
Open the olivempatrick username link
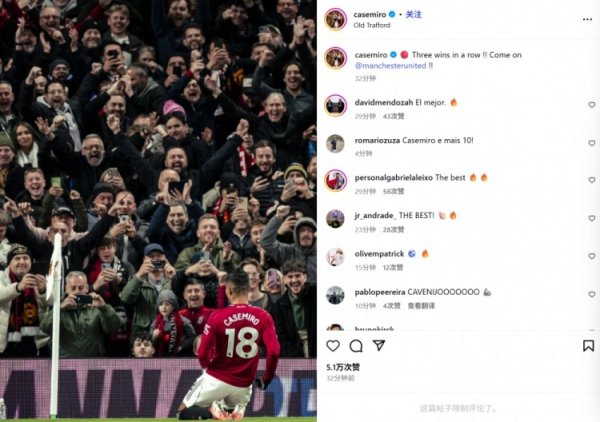click(x=379, y=254)
